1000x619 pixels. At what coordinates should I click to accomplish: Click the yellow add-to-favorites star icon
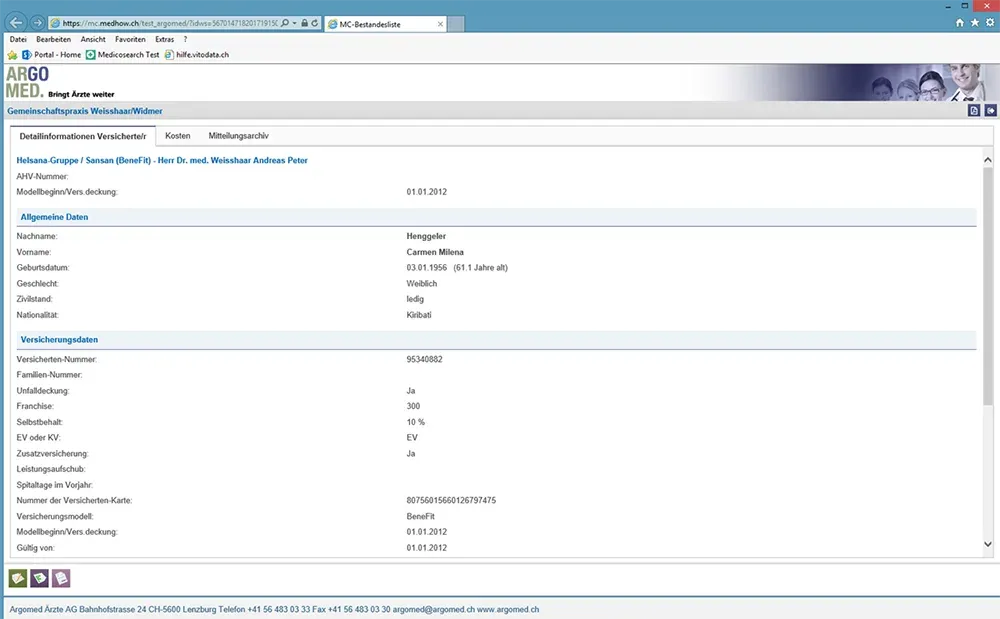point(12,55)
